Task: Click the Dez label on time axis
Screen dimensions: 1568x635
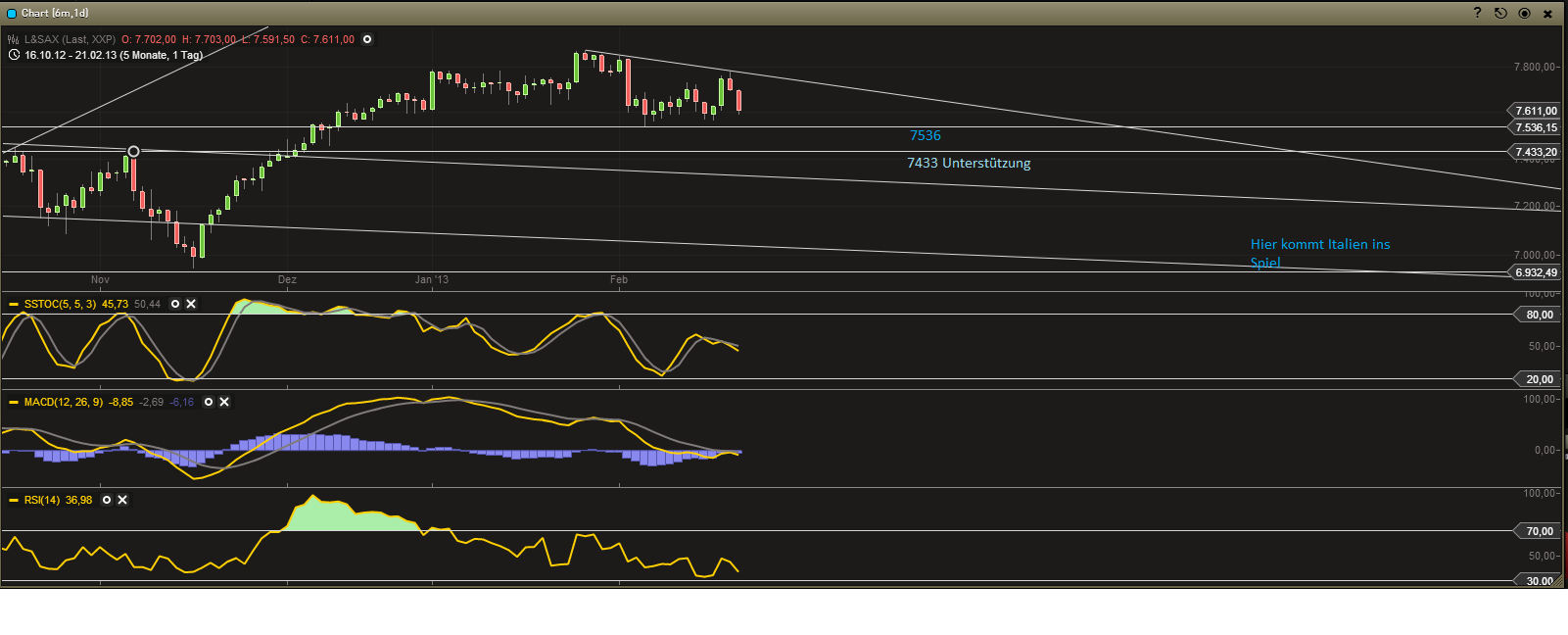Action: (287, 279)
